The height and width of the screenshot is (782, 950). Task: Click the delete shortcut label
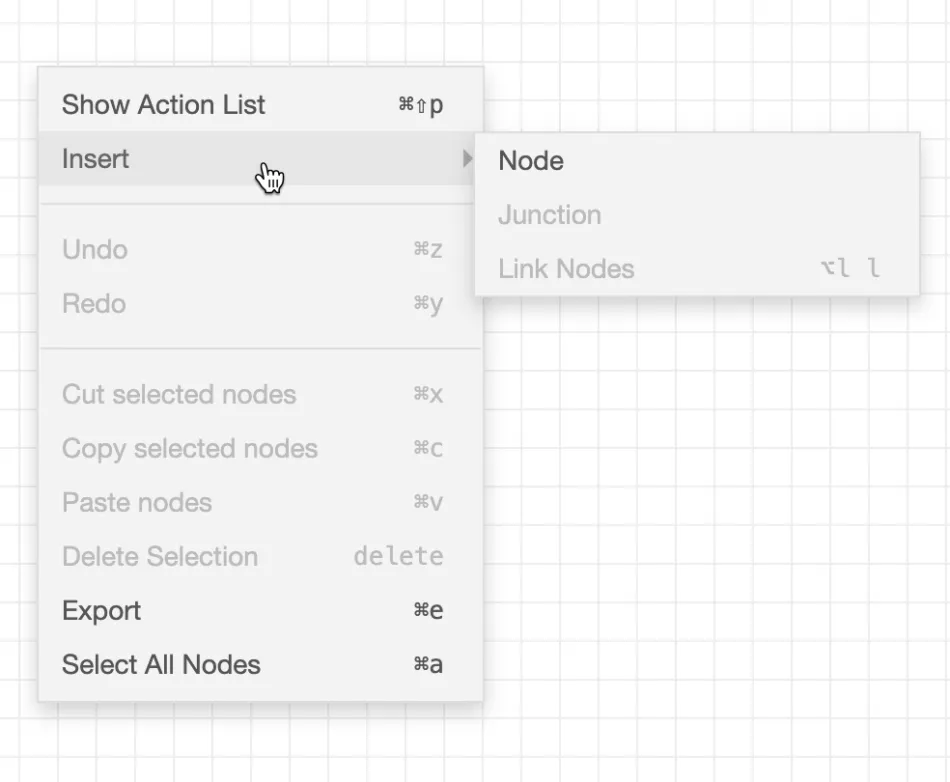(x=398, y=556)
